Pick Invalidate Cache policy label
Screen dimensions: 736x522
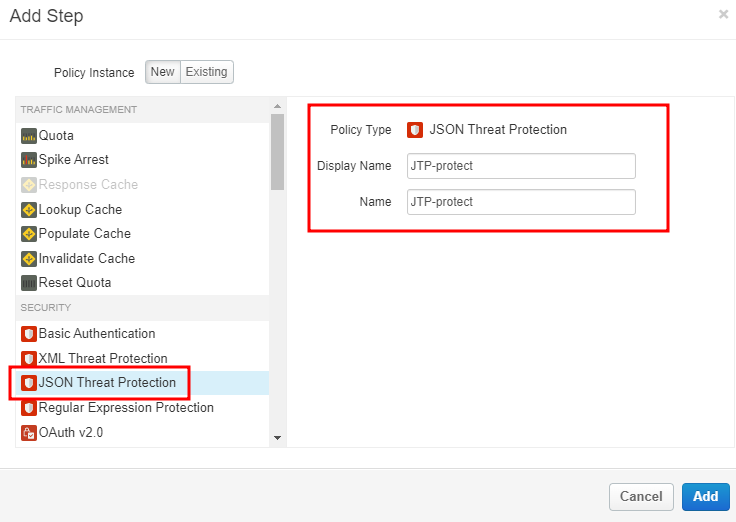point(87,258)
